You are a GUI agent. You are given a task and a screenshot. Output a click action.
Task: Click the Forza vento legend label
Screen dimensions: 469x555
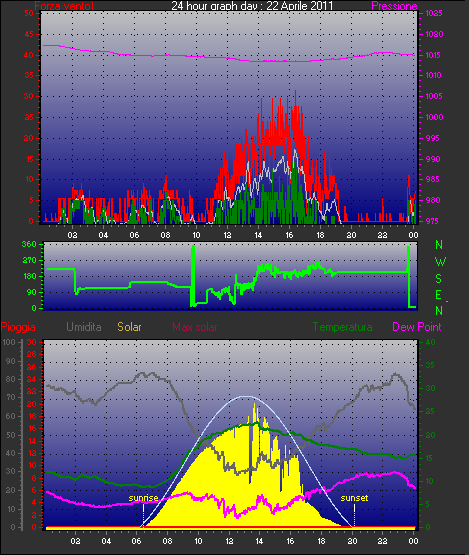point(64,6)
